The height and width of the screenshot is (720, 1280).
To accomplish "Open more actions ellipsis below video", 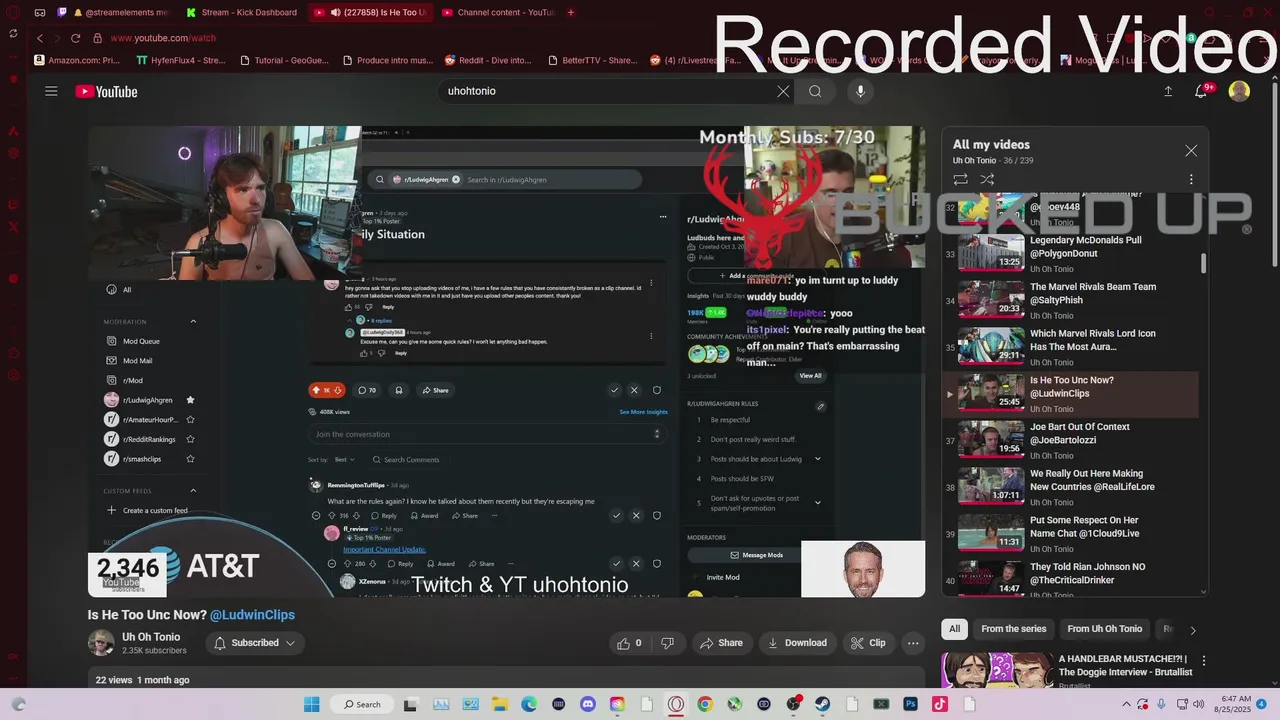I will click(913, 643).
